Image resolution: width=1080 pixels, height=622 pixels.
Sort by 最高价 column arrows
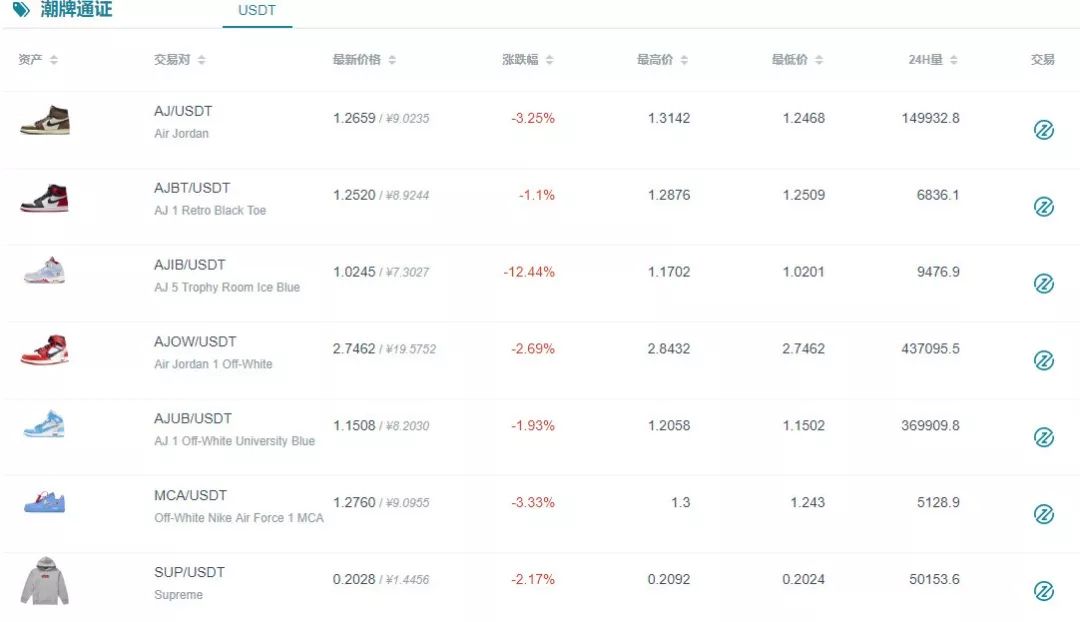pyautogui.click(x=684, y=60)
